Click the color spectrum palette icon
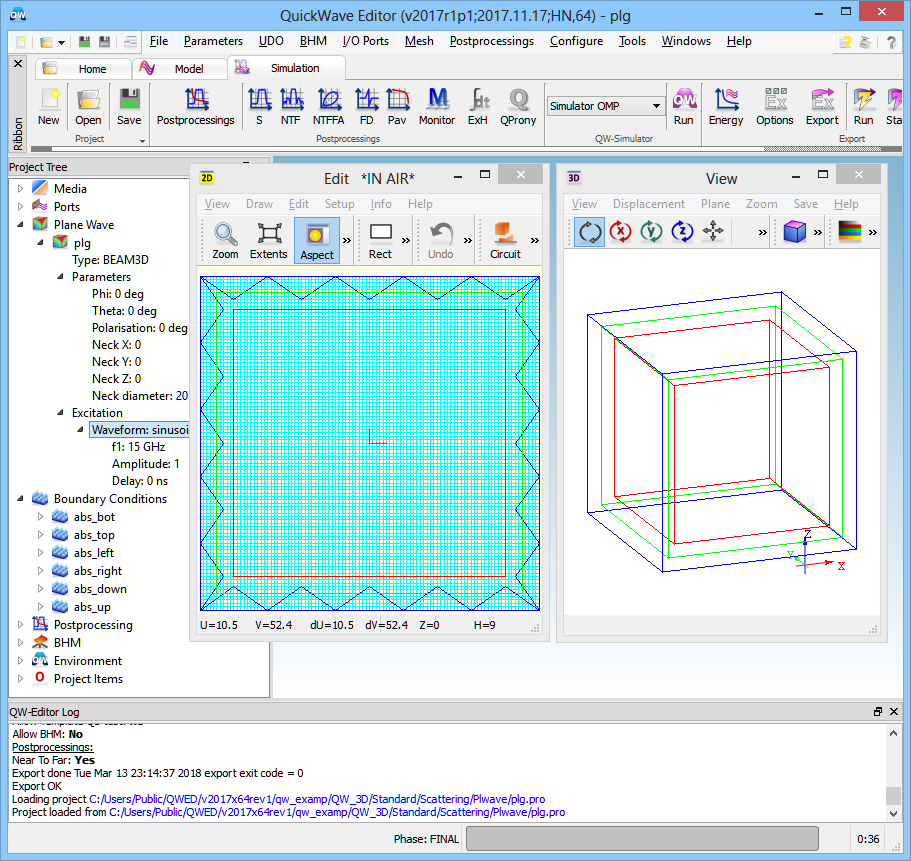Viewport: 911px width, 861px height. point(849,232)
